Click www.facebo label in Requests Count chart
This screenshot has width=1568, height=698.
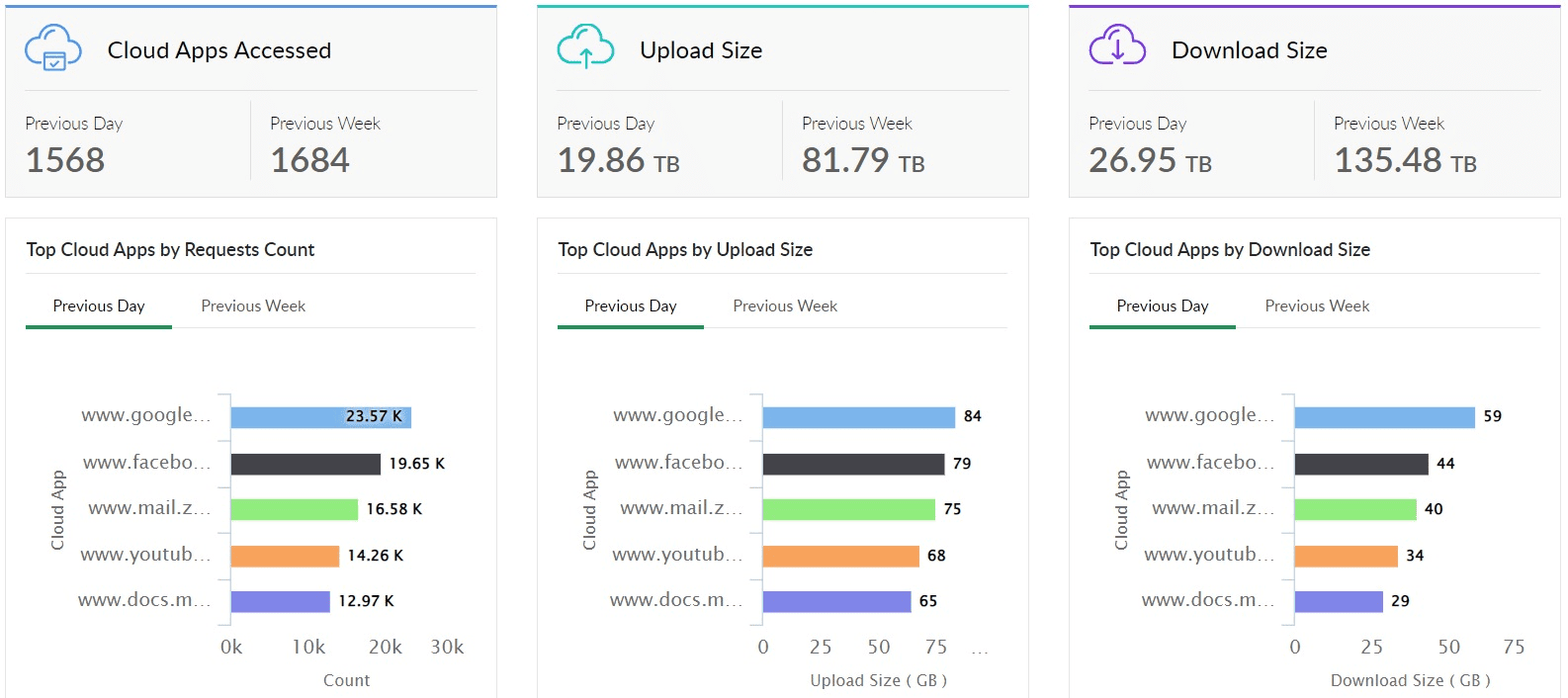[x=146, y=462]
